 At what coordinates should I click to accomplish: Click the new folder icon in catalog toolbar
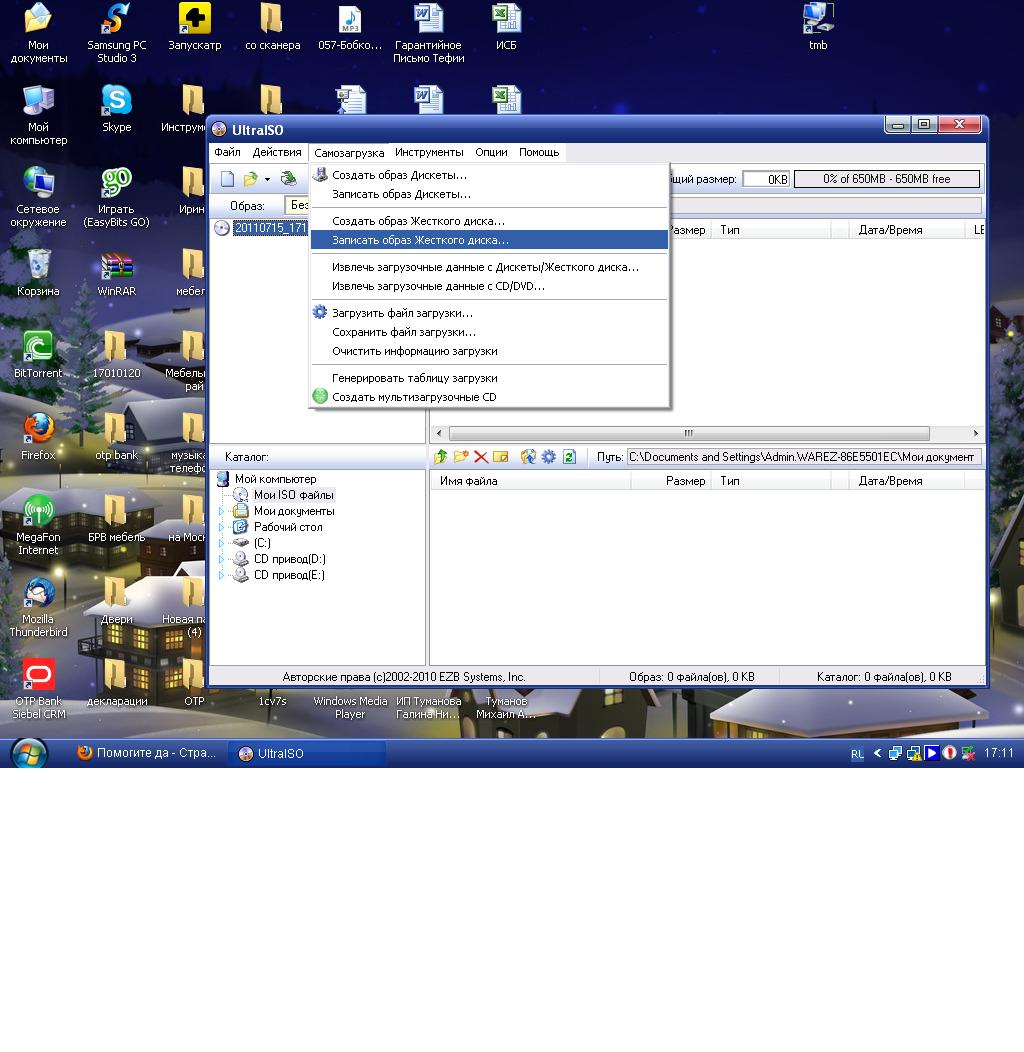461,457
